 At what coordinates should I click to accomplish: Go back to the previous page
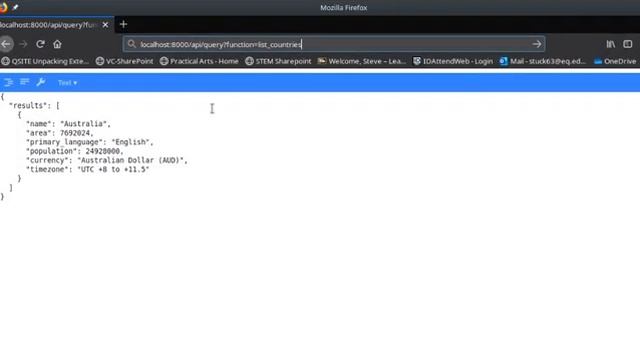[6, 44]
